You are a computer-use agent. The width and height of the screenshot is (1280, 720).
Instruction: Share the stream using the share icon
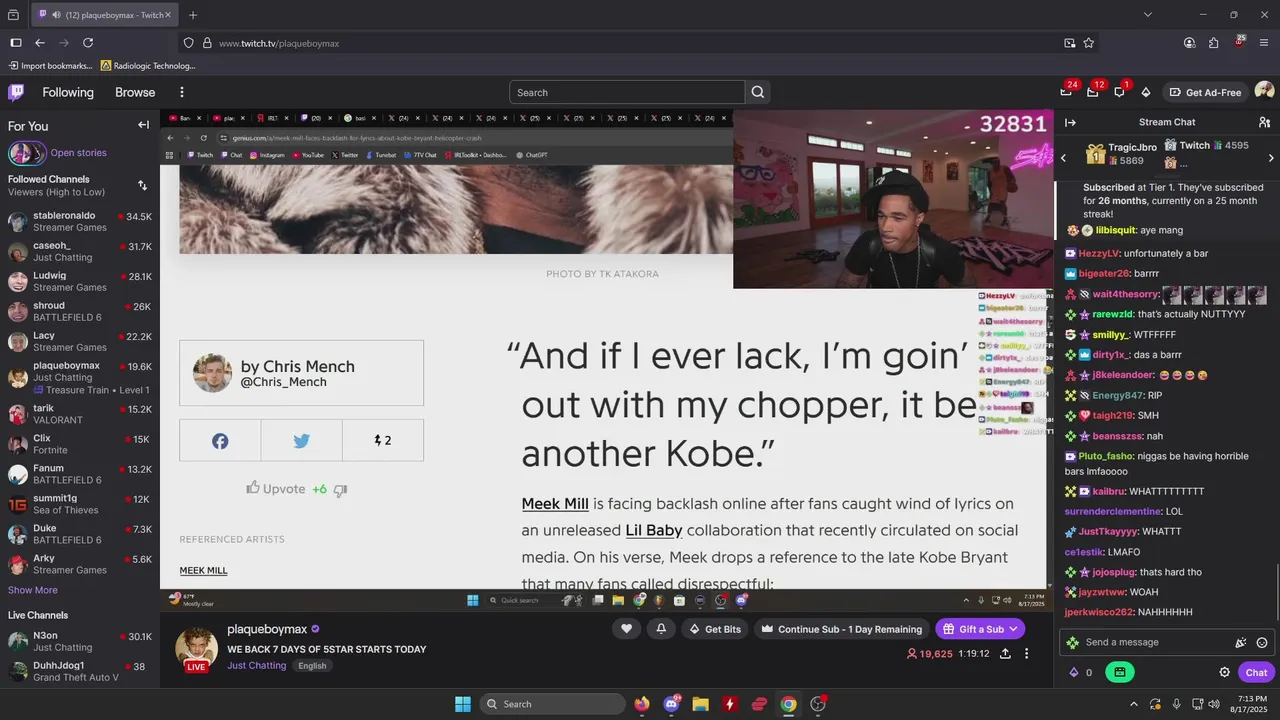click(1005, 654)
